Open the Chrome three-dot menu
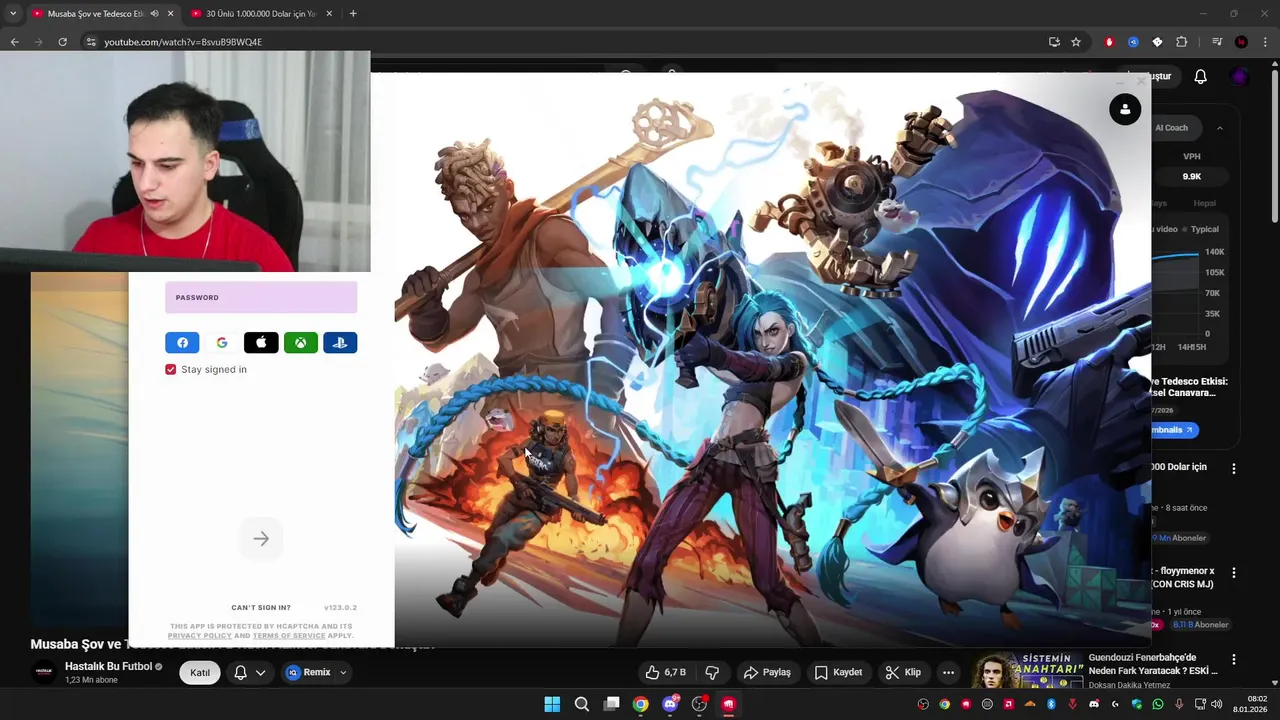The image size is (1280, 720). 1266,42
